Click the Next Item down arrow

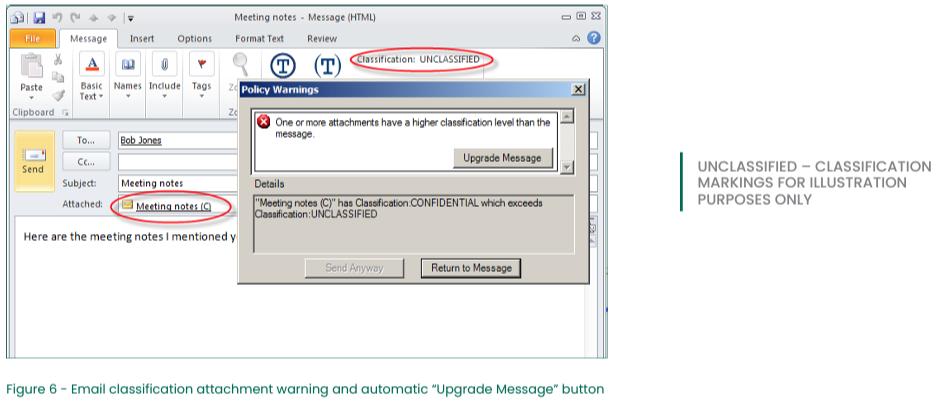[111, 18]
